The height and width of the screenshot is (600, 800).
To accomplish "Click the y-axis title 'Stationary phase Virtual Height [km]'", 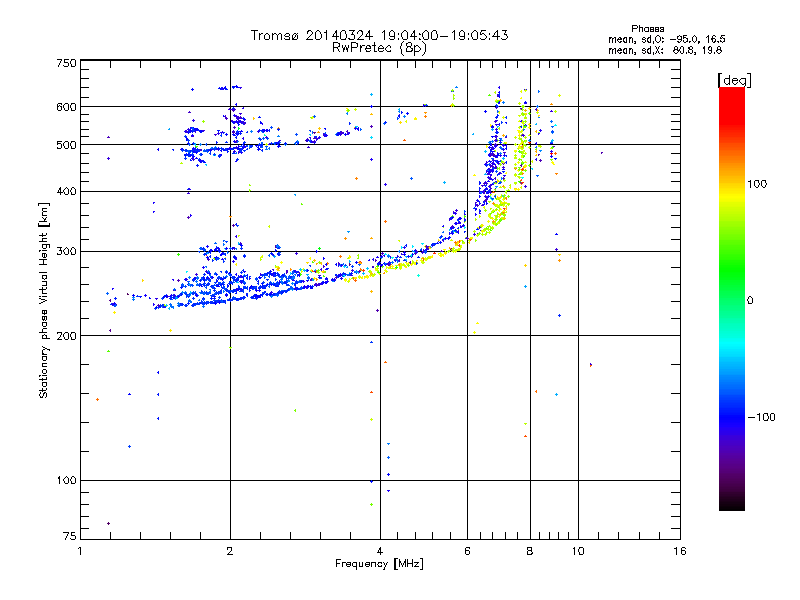I will pos(44,300).
